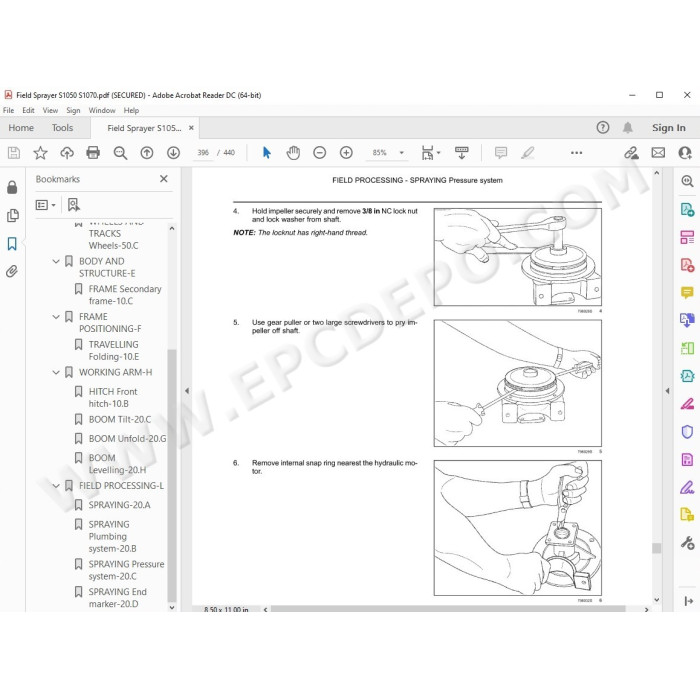Image resolution: width=700 pixels, height=700 pixels.
Task: Close the Field Sprayer document tab
Action: click(x=191, y=128)
